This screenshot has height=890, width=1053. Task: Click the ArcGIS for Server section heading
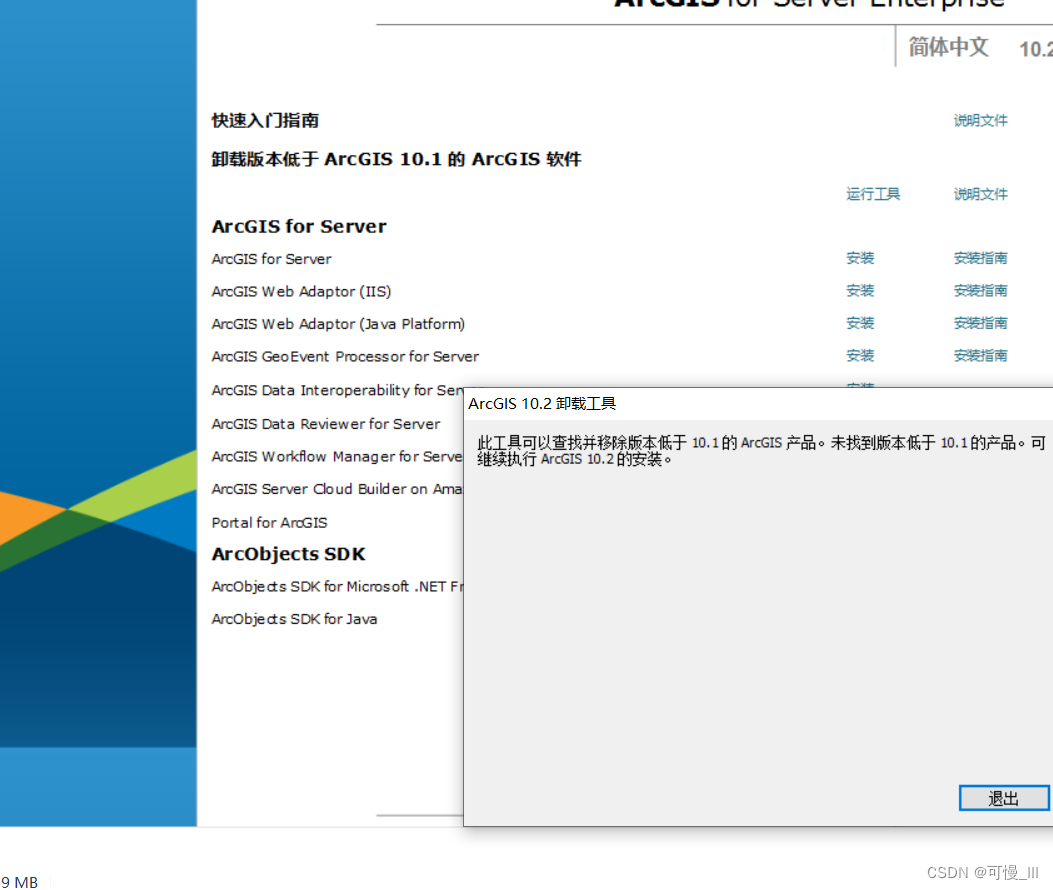tap(299, 226)
